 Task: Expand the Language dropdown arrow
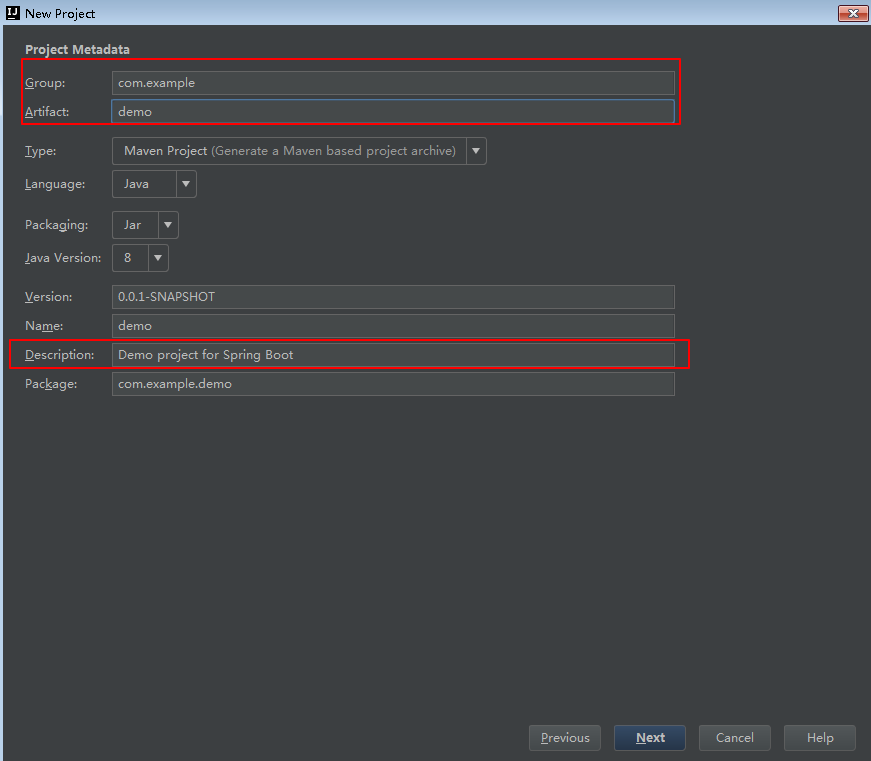tap(186, 184)
